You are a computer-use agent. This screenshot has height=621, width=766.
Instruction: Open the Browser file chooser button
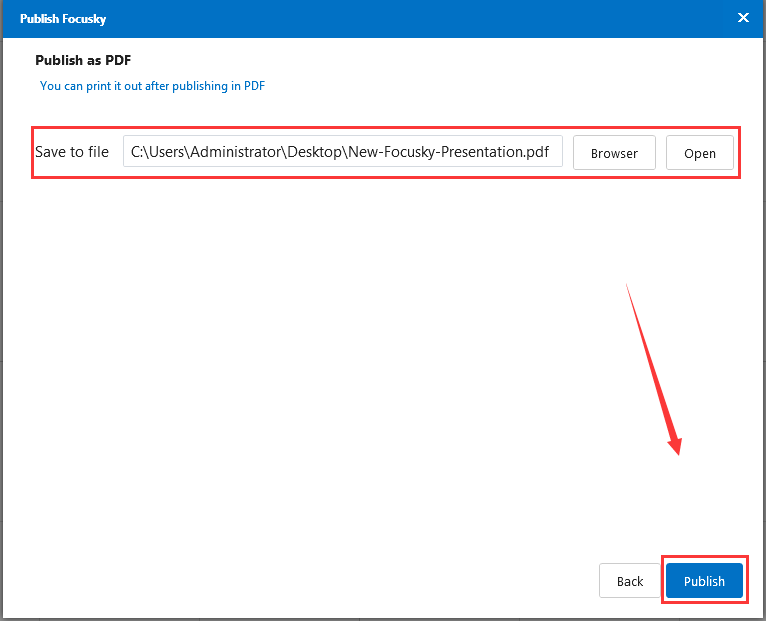pos(614,153)
